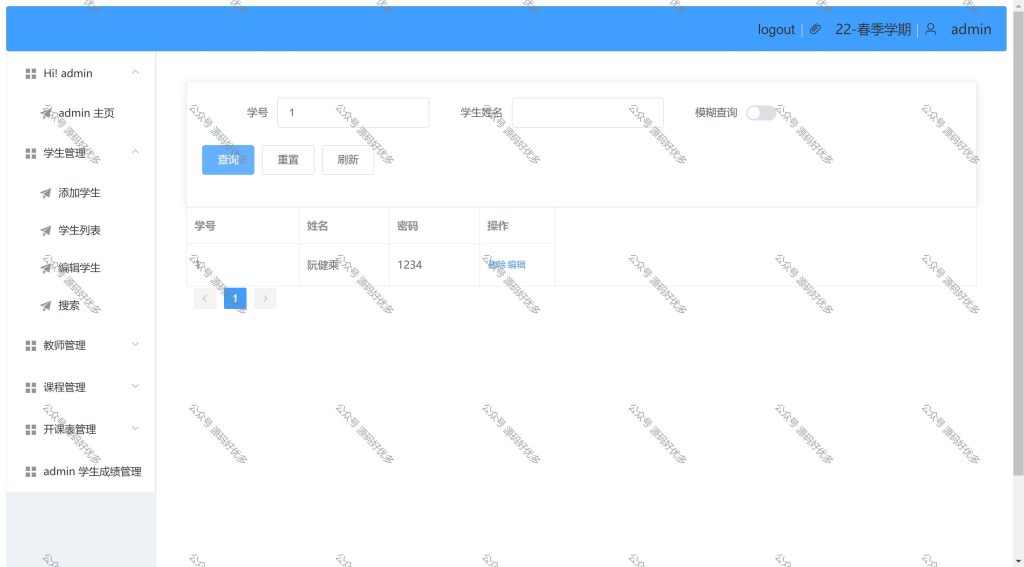Click the 模糊查询 label
The height and width of the screenshot is (567, 1024).
[x=716, y=113]
